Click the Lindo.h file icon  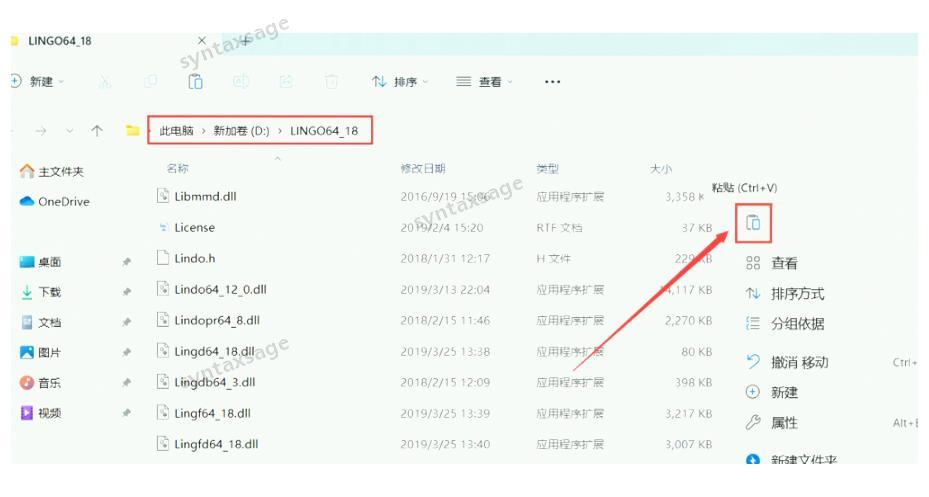coord(163,258)
